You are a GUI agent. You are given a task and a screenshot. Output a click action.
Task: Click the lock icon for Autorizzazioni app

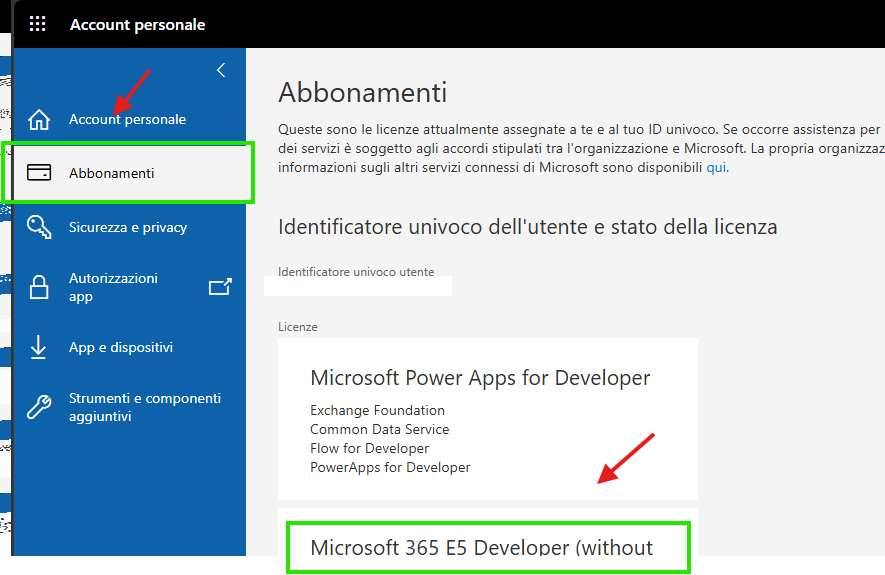[39, 287]
